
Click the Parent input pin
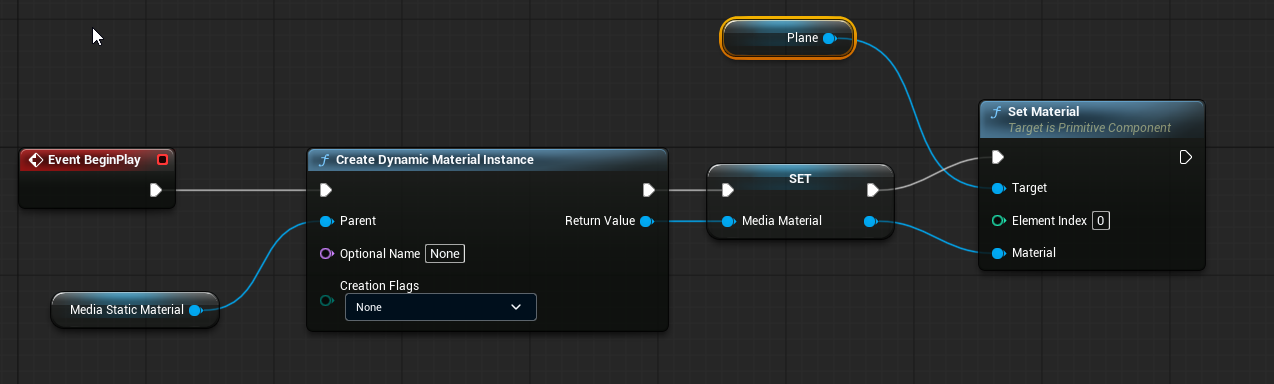(326, 221)
